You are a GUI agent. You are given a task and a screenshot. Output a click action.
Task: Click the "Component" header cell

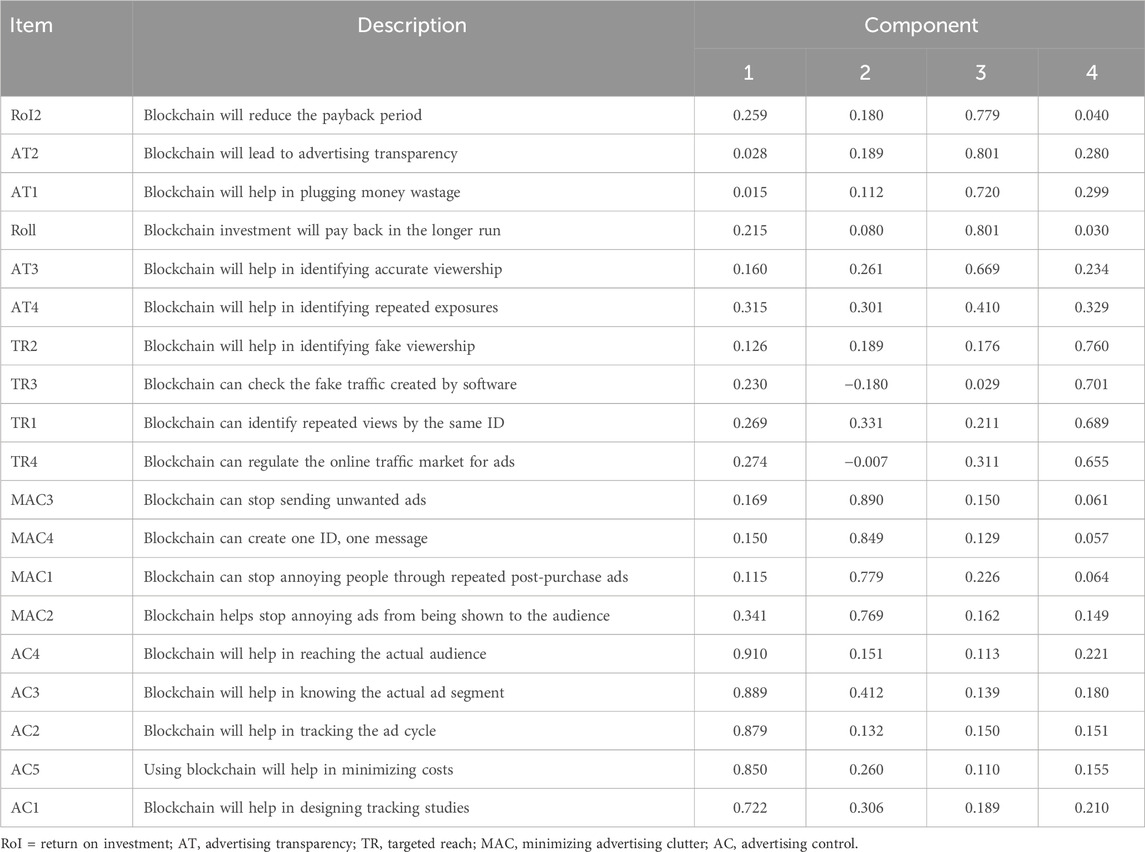tap(918, 25)
